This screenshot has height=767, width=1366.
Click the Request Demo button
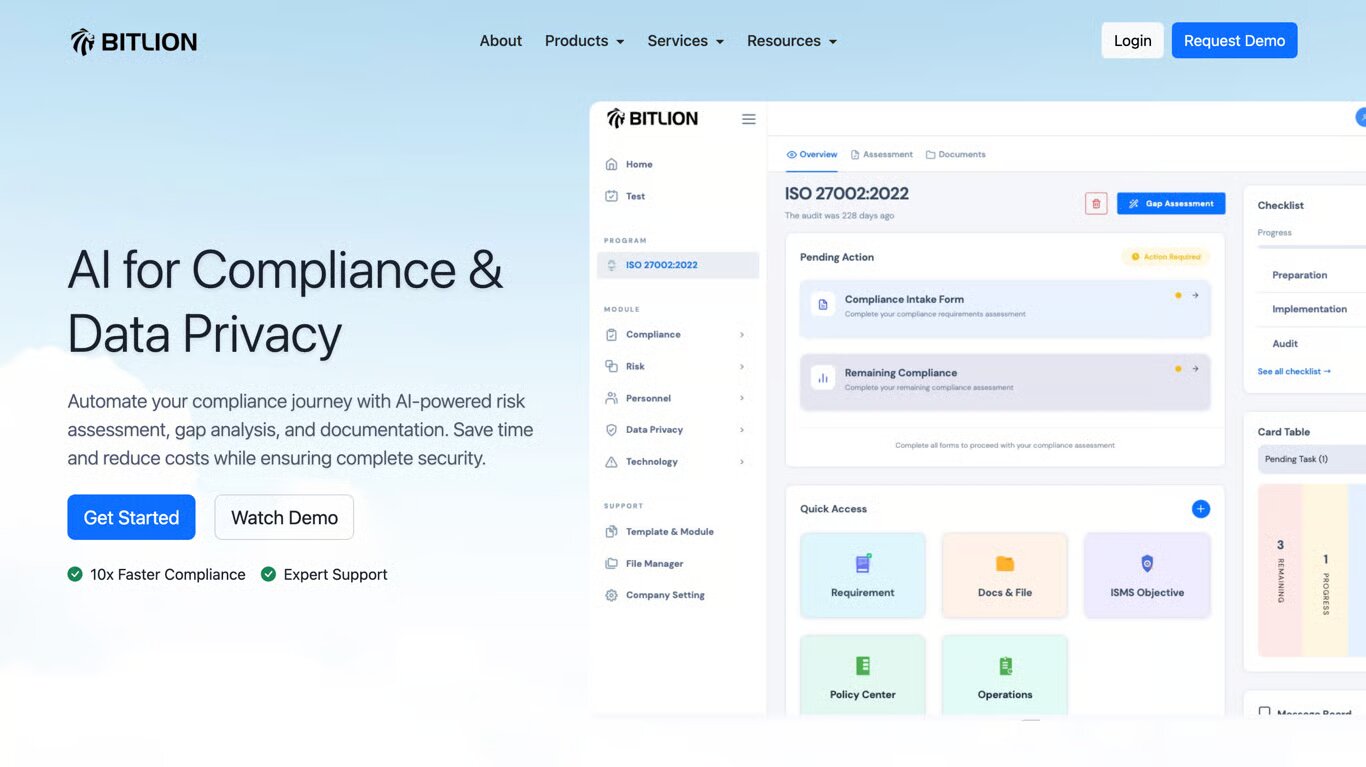pos(1234,41)
